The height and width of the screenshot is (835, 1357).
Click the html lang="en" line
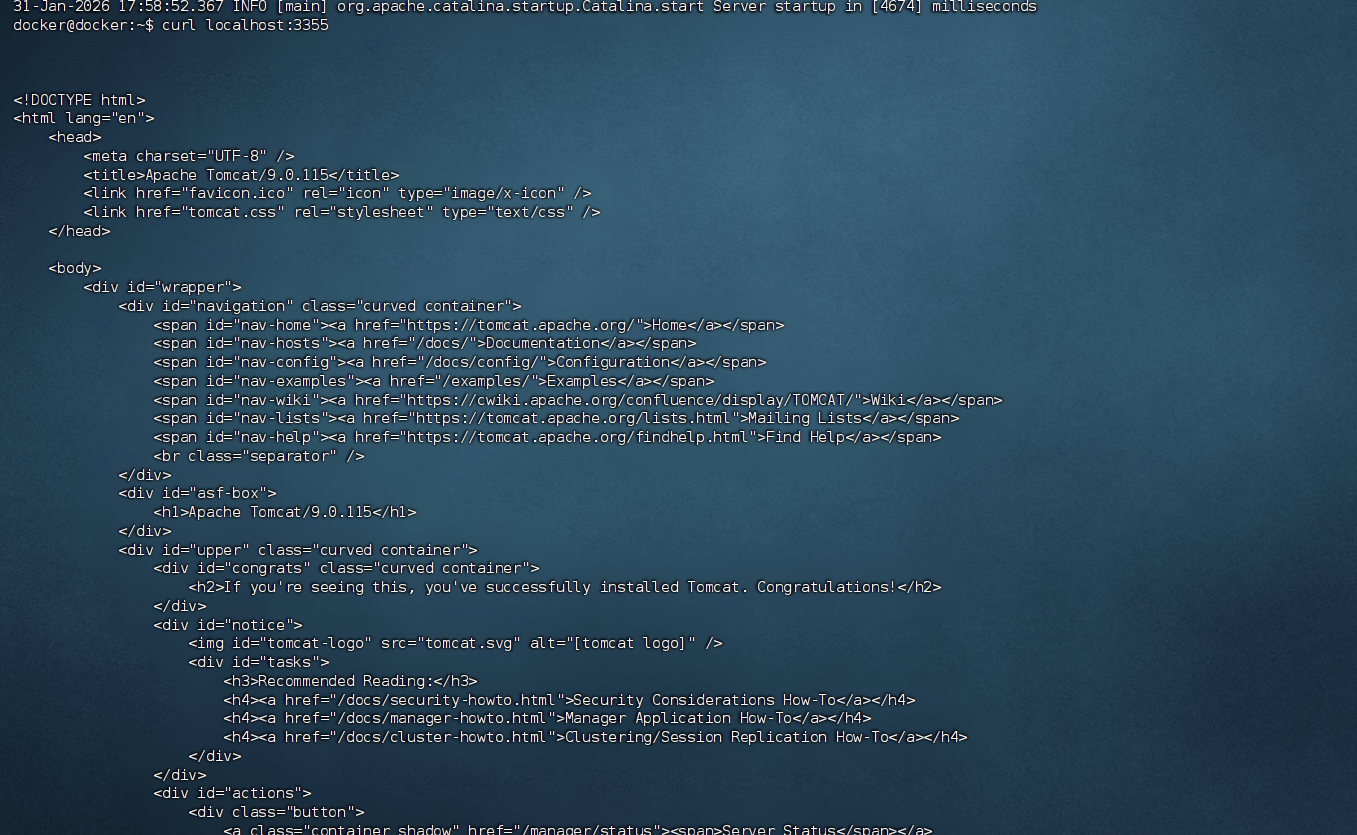tap(84, 118)
